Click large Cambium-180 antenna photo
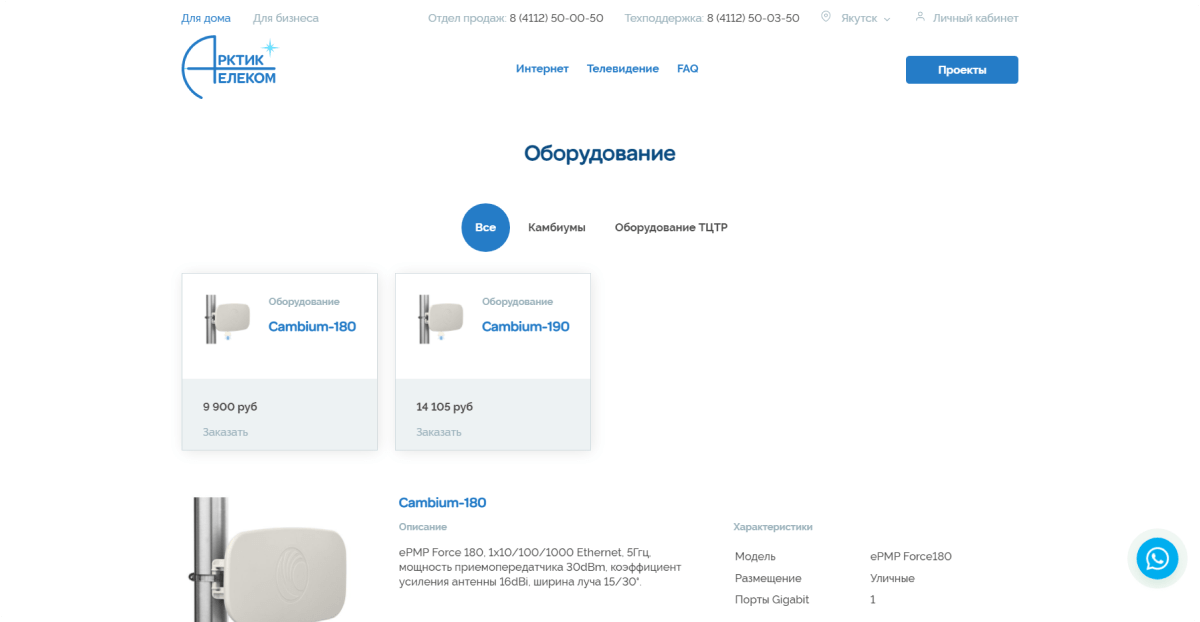Image resolution: width=1200 pixels, height=622 pixels. pyautogui.click(x=270, y=560)
